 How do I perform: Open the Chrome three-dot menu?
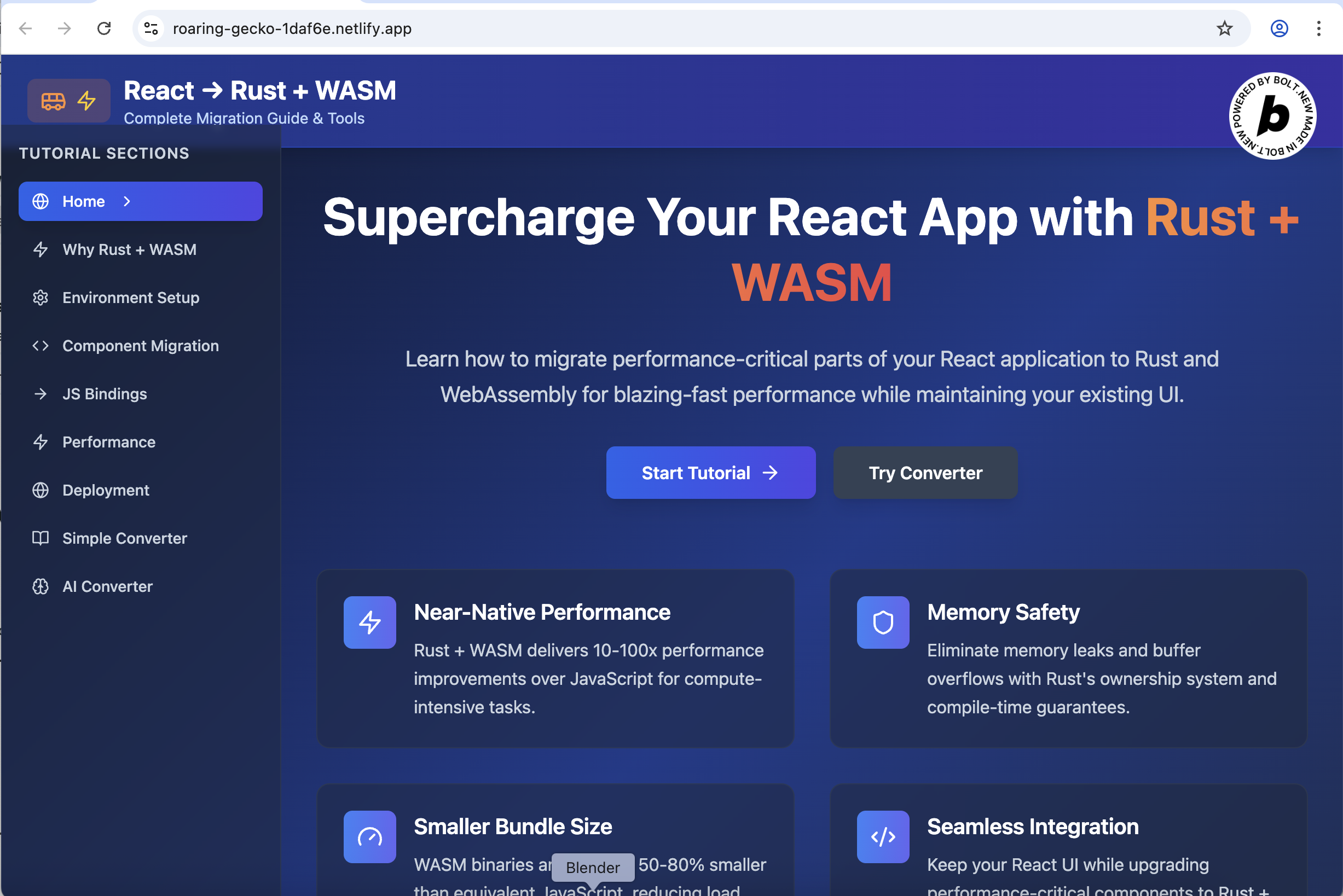[x=1318, y=28]
